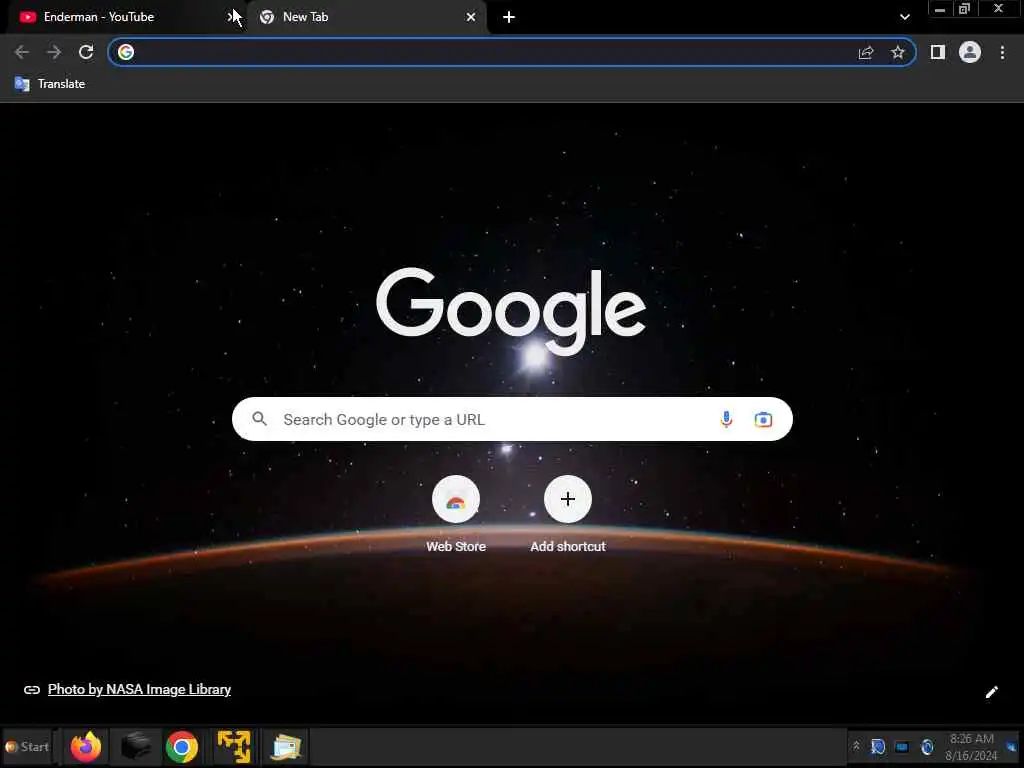This screenshot has height=768, width=1024.
Task: Click the show desktop icon in the taskbar corner
Action: (x=1012, y=746)
